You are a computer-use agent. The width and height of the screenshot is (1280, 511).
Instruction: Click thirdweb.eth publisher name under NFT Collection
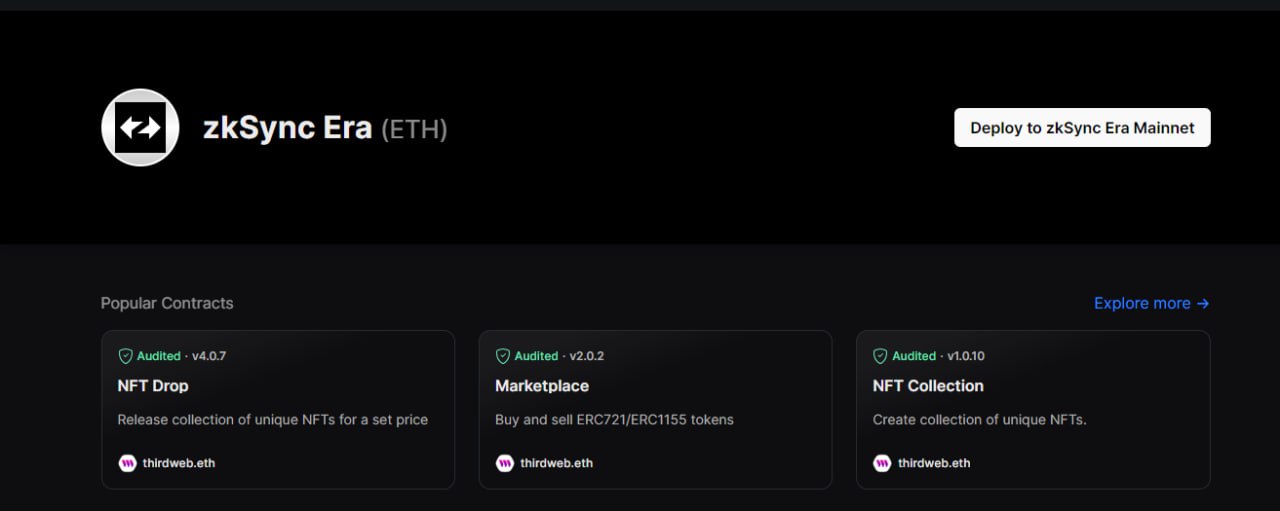[933, 463]
